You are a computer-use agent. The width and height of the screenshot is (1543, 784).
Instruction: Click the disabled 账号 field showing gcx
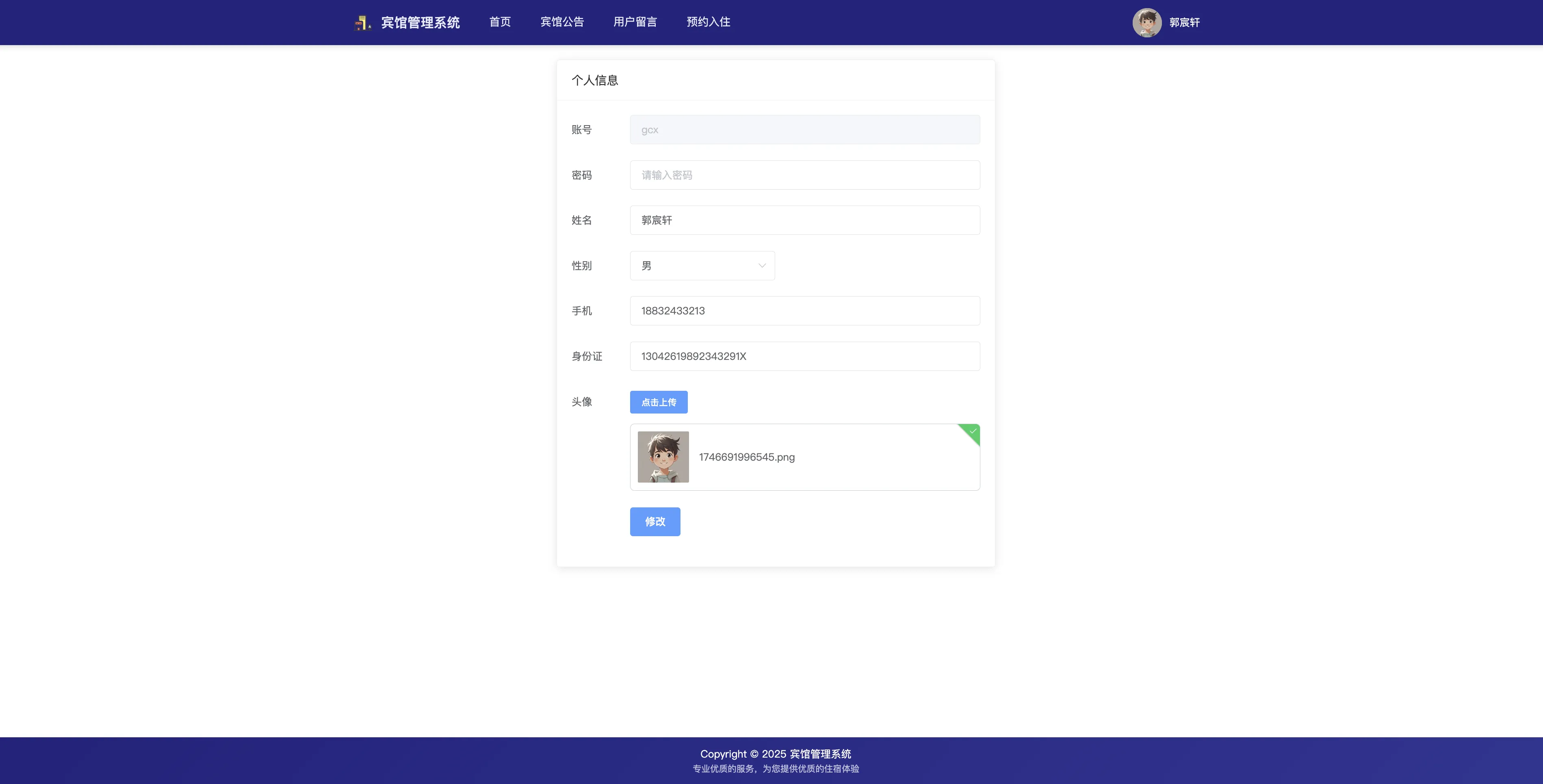click(804, 130)
